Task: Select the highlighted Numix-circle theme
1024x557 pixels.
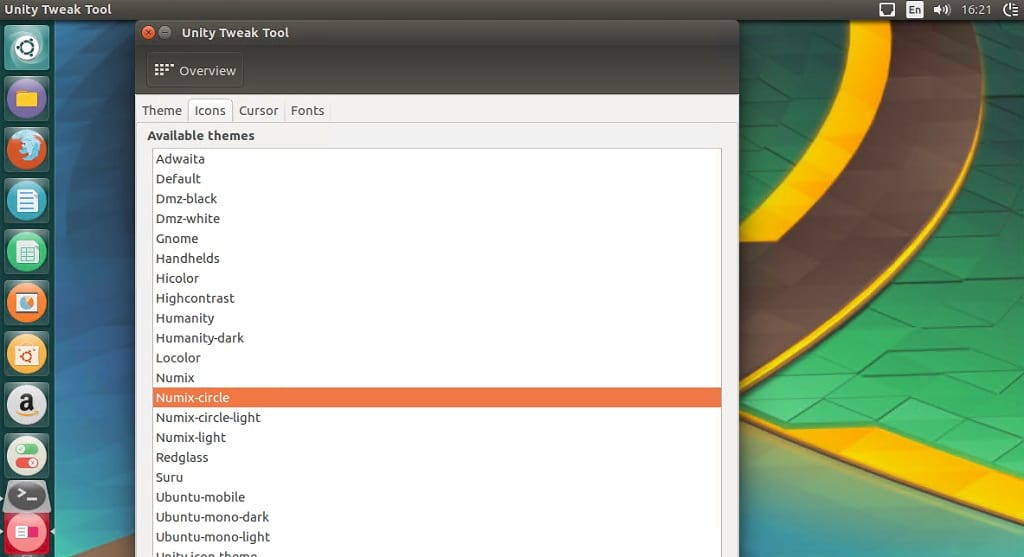Action: point(437,398)
